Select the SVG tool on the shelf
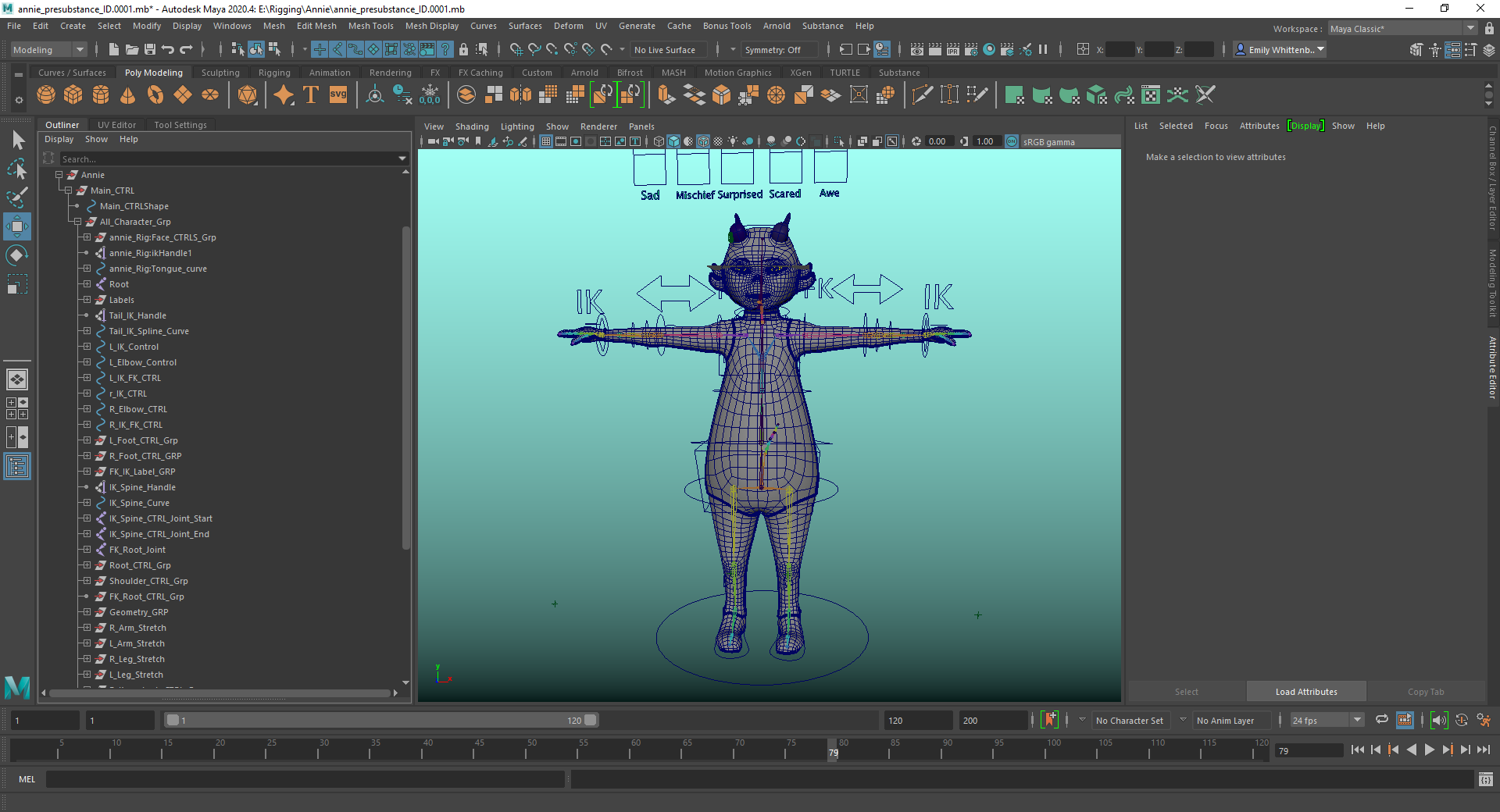 coord(337,94)
